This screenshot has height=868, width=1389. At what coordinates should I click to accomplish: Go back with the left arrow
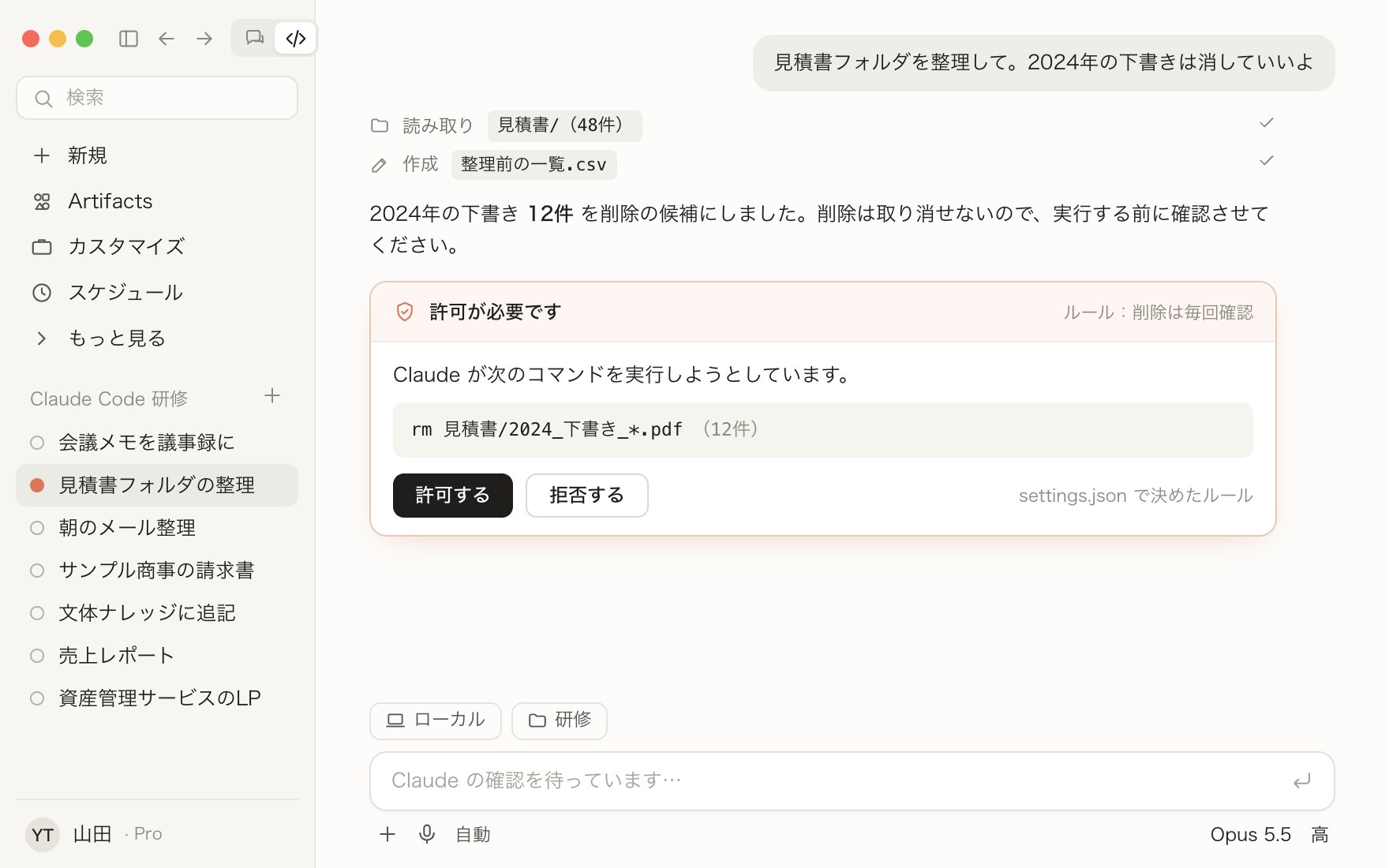point(167,39)
